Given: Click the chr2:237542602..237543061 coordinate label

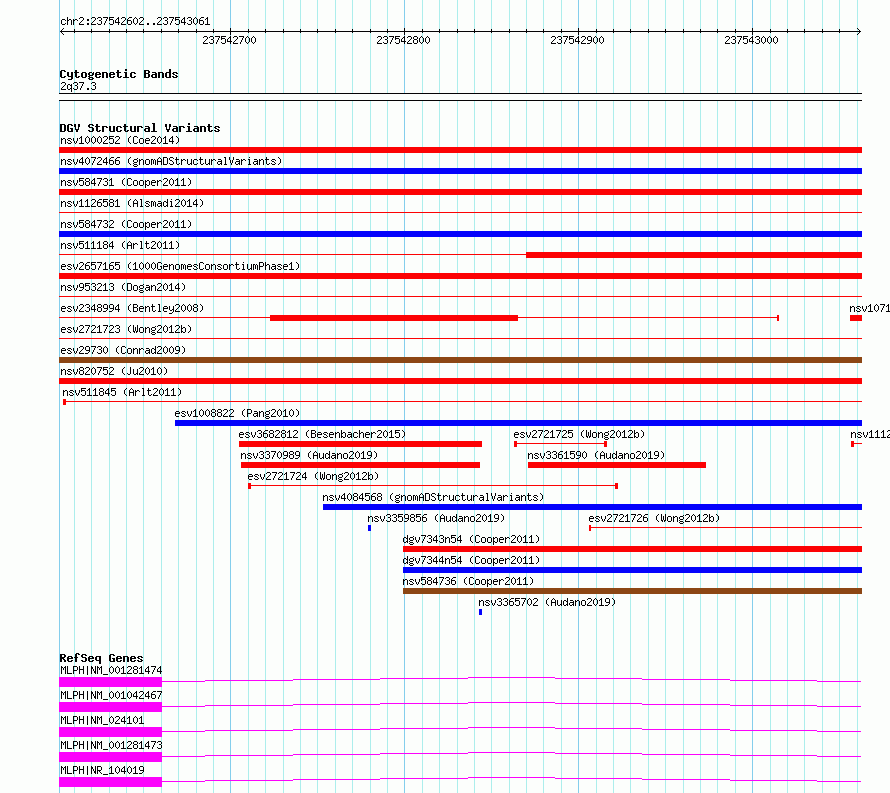Looking at the screenshot, I should point(135,21).
